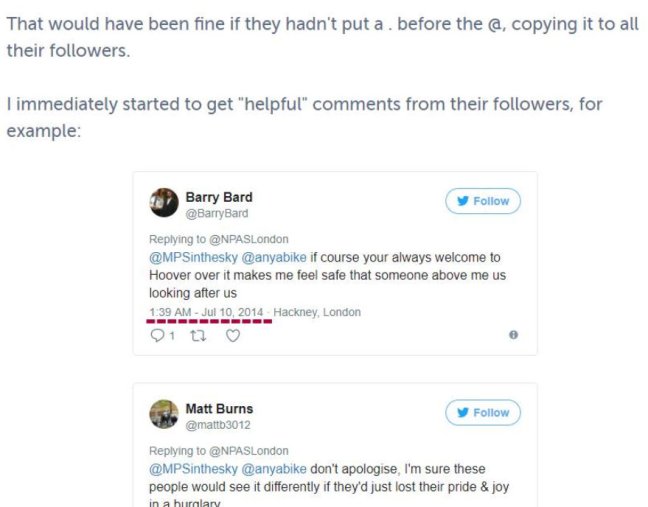
Task: Click the @mattb3012 handle
Action: tap(218, 424)
